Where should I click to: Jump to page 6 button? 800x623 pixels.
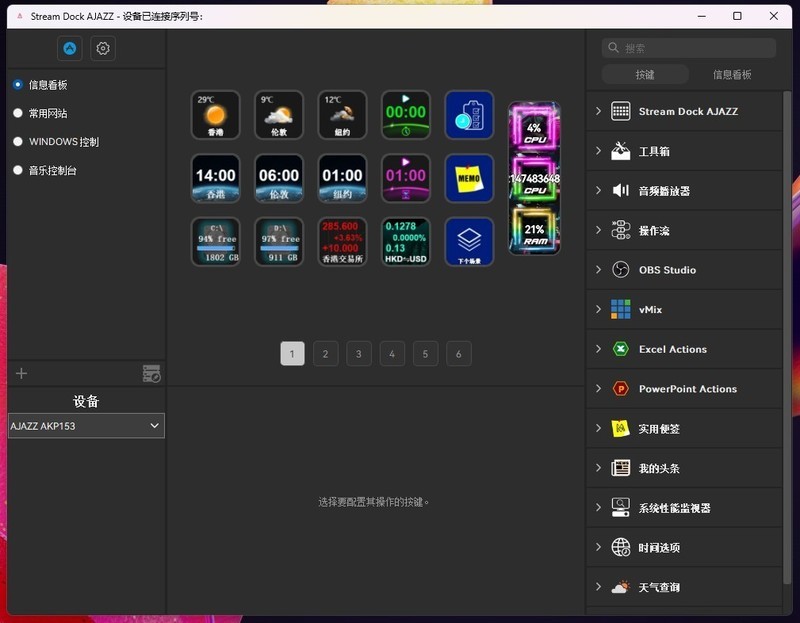[458, 354]
